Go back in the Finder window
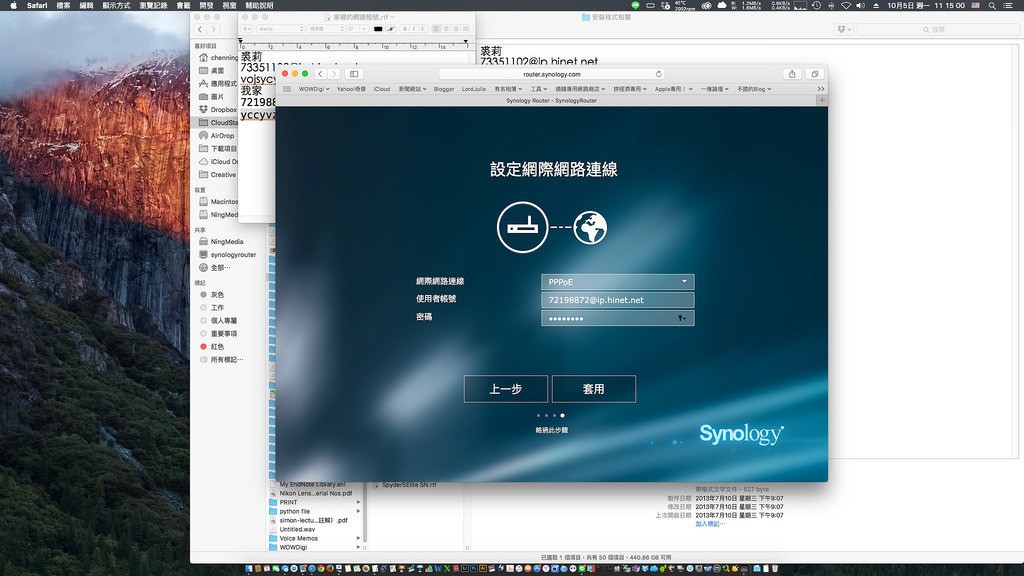Screen dimensions: 1024x576 pyautogui.click(x=200, y=29)
